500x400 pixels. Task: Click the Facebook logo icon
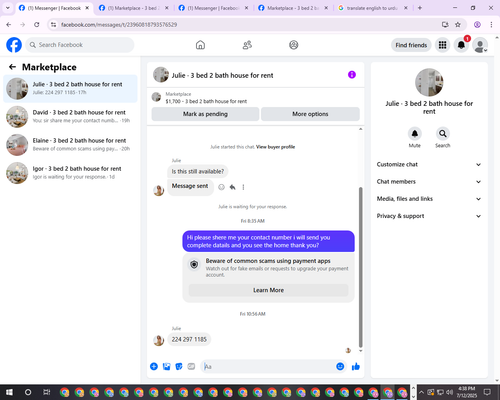click(14, 45)
